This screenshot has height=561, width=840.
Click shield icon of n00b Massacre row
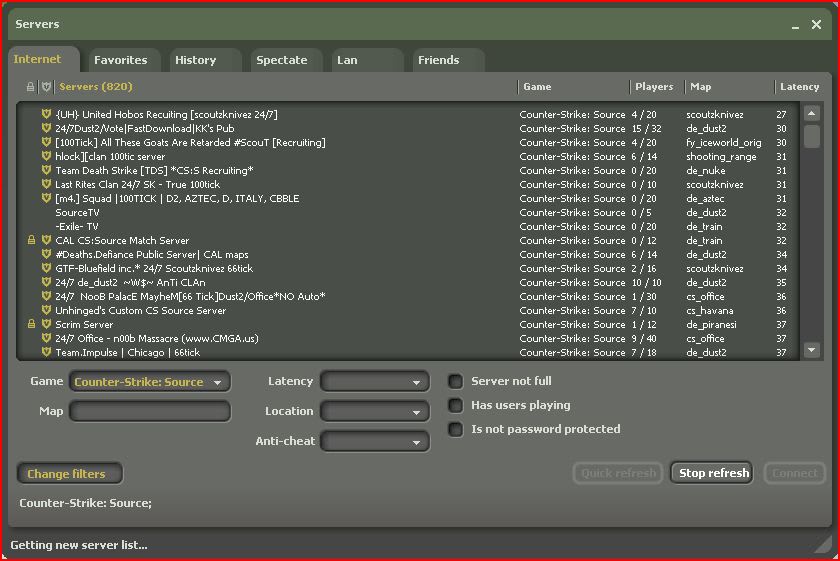click(47, 338)
